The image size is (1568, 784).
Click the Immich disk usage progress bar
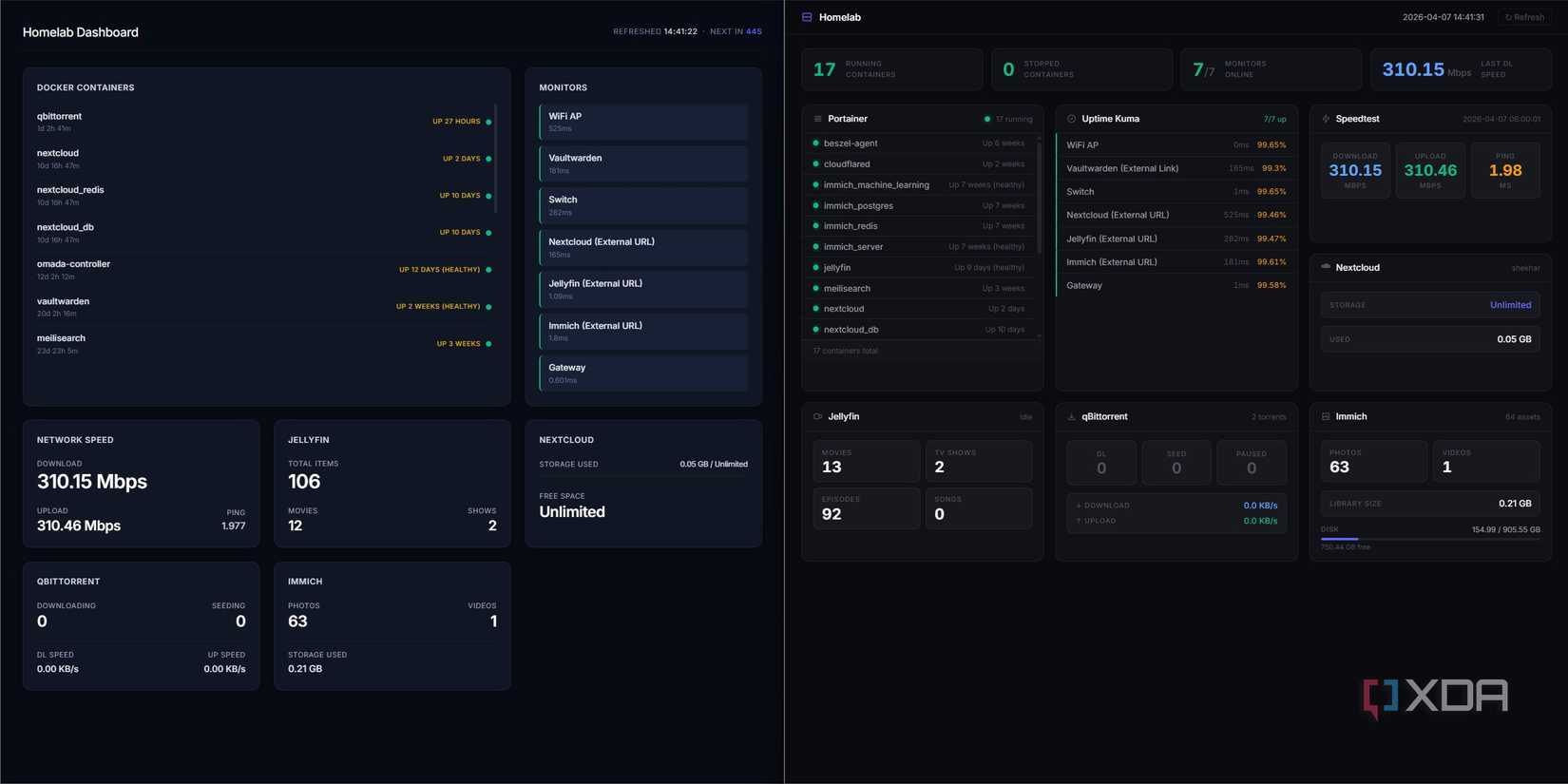(1430, 539)
